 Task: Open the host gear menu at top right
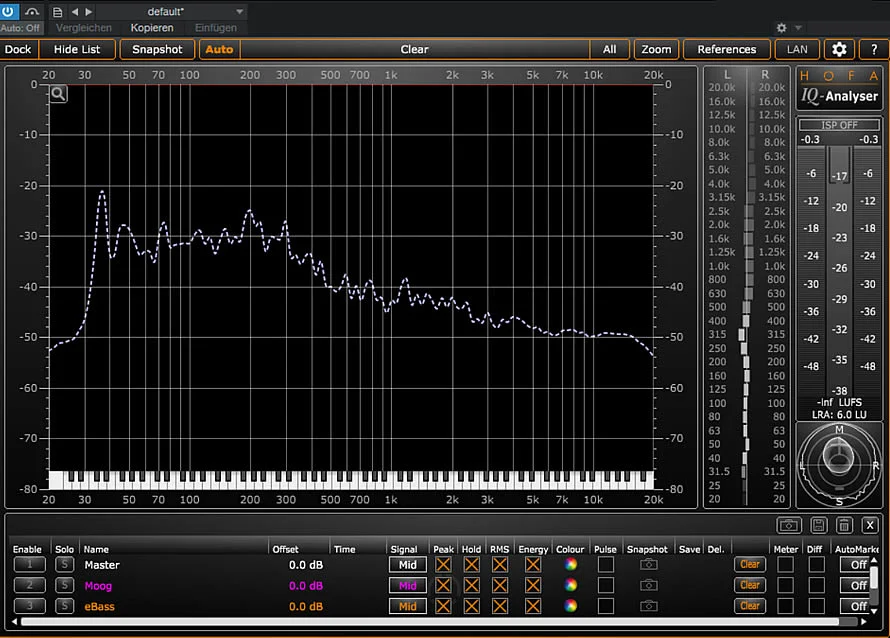(x=782, y=28)
